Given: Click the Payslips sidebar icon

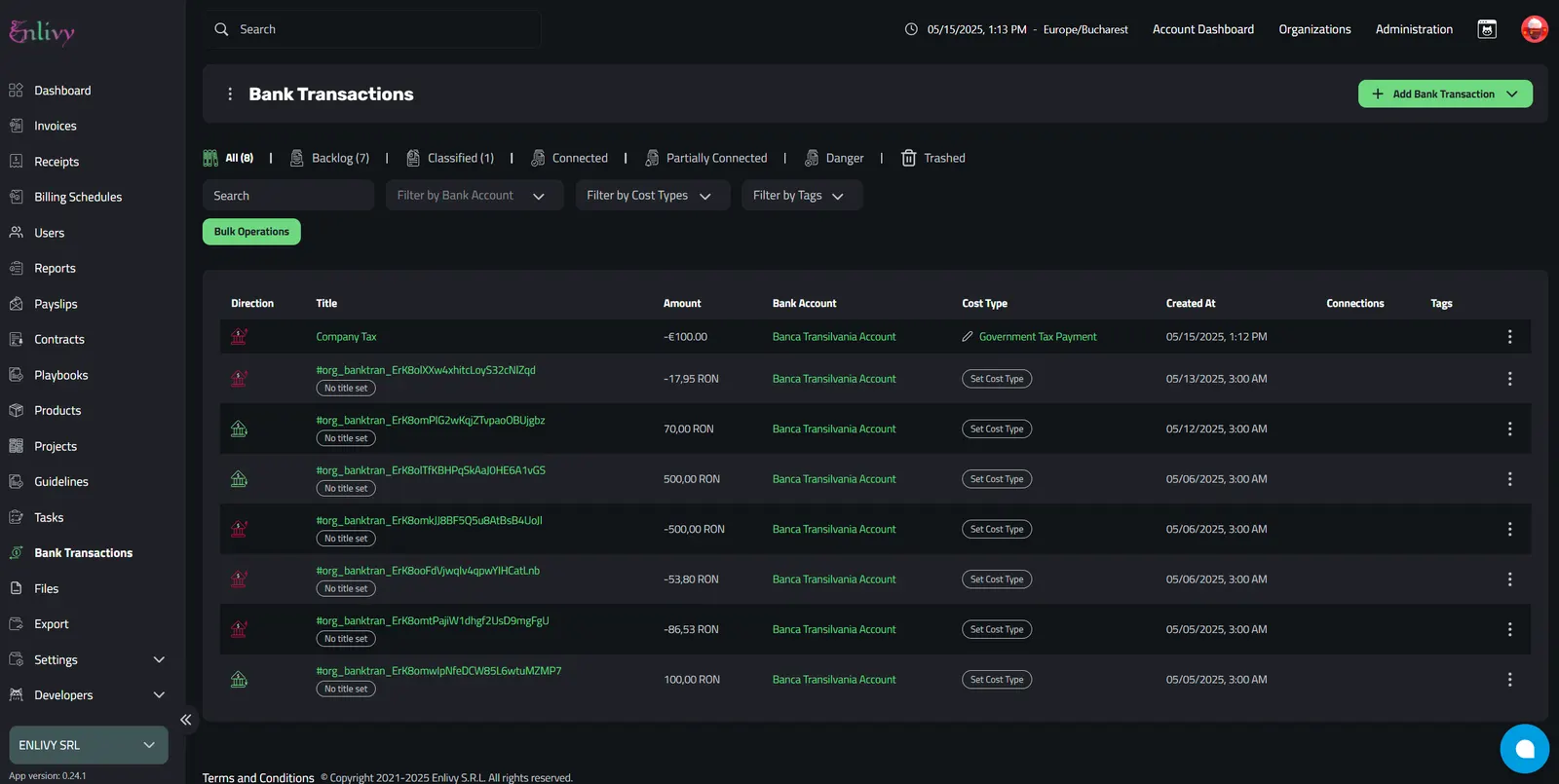Looking at the screenshot, I should [16, 304].
